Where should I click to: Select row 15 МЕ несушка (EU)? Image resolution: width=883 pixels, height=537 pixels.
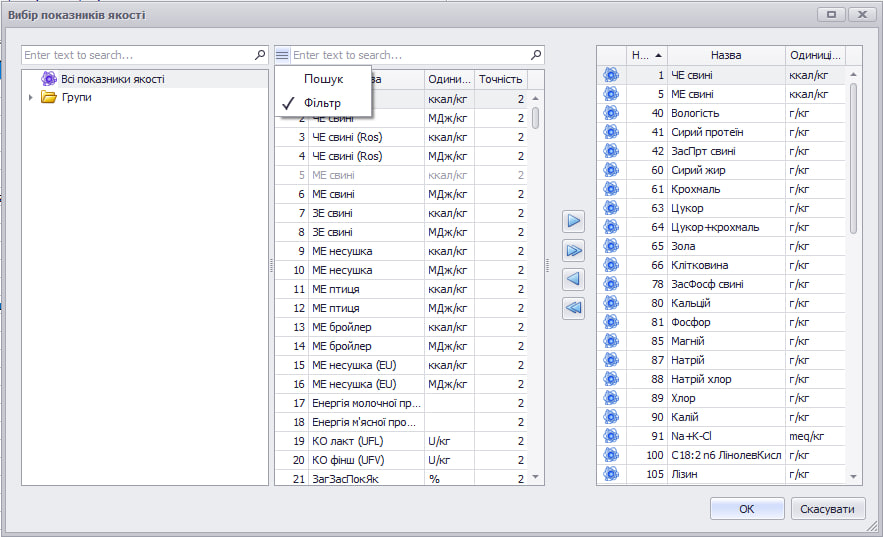[x=402, y=365]
